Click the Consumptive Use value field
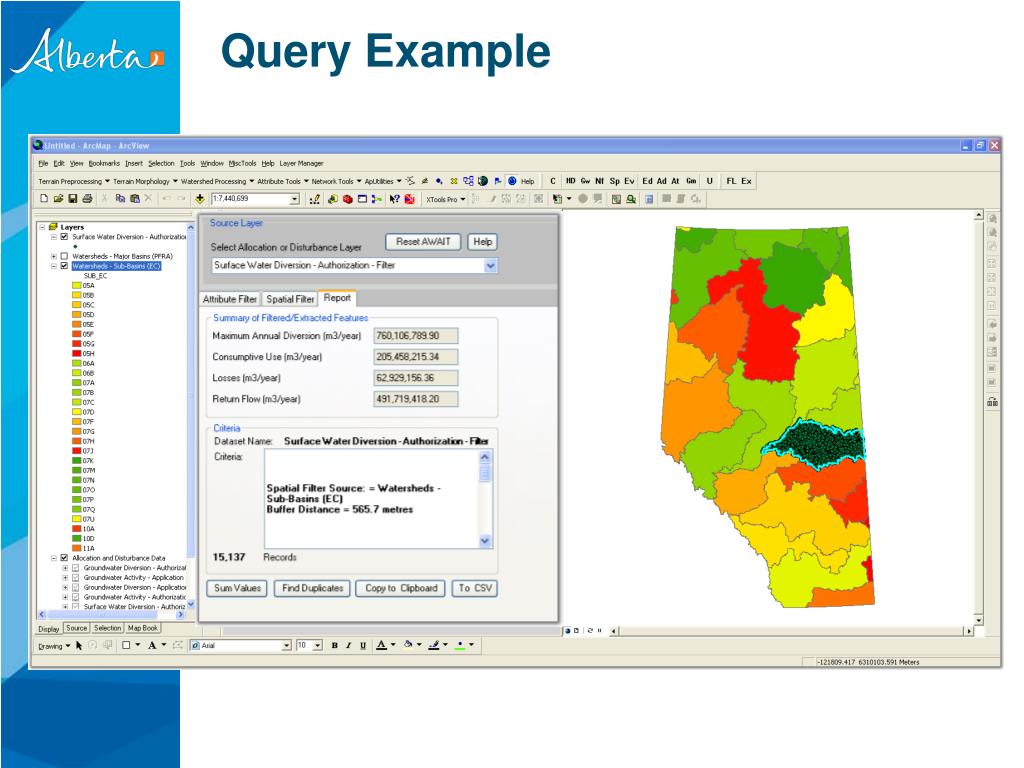The width and height of the screenshot is (1024, 768). (x=416, y=357)
